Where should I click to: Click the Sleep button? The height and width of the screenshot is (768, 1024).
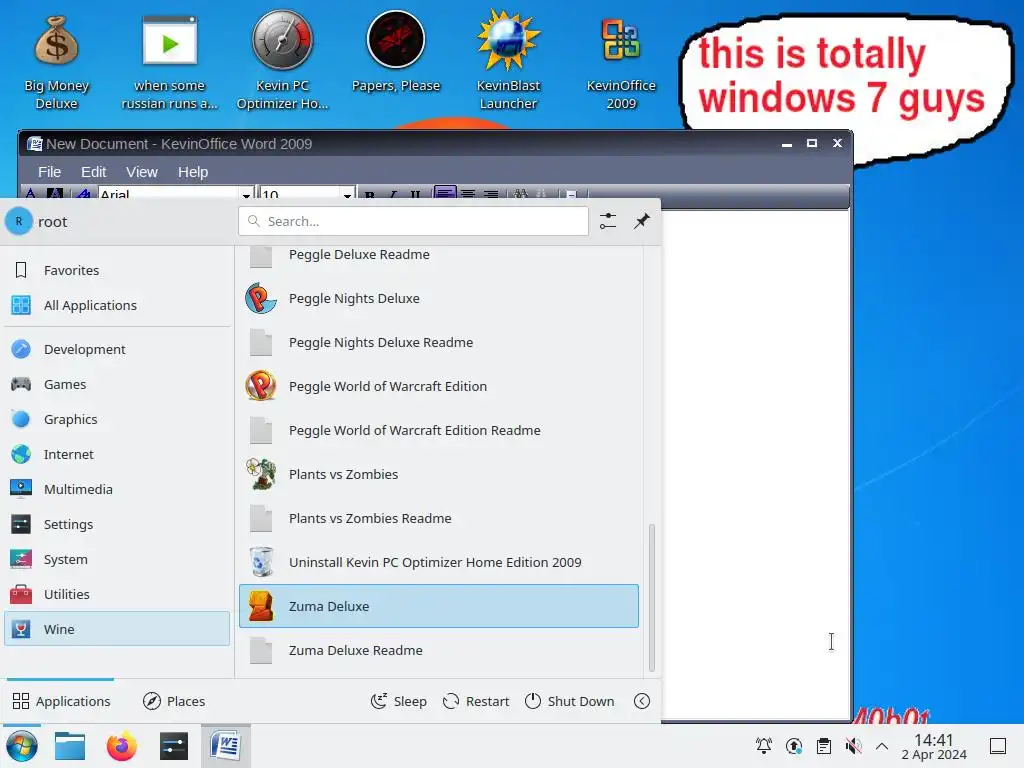coord(398,701)
